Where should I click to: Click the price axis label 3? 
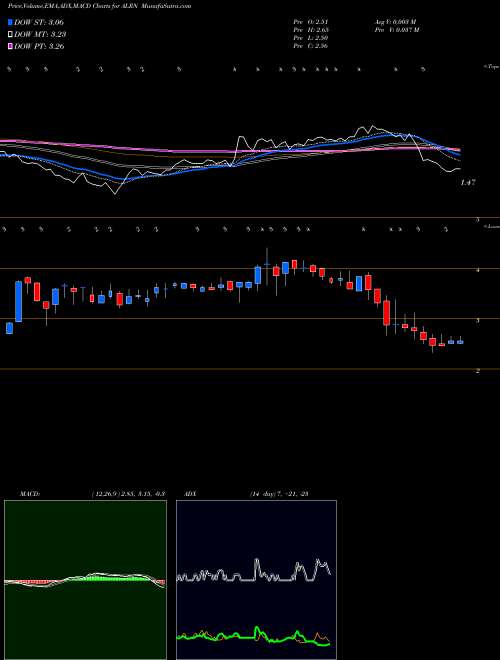click(x=478, y=320)
